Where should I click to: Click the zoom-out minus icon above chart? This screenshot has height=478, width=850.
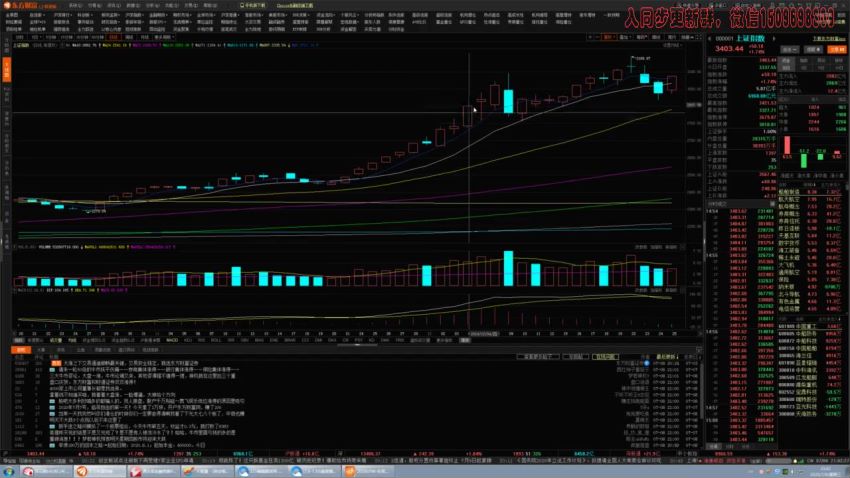coord(597,37)
